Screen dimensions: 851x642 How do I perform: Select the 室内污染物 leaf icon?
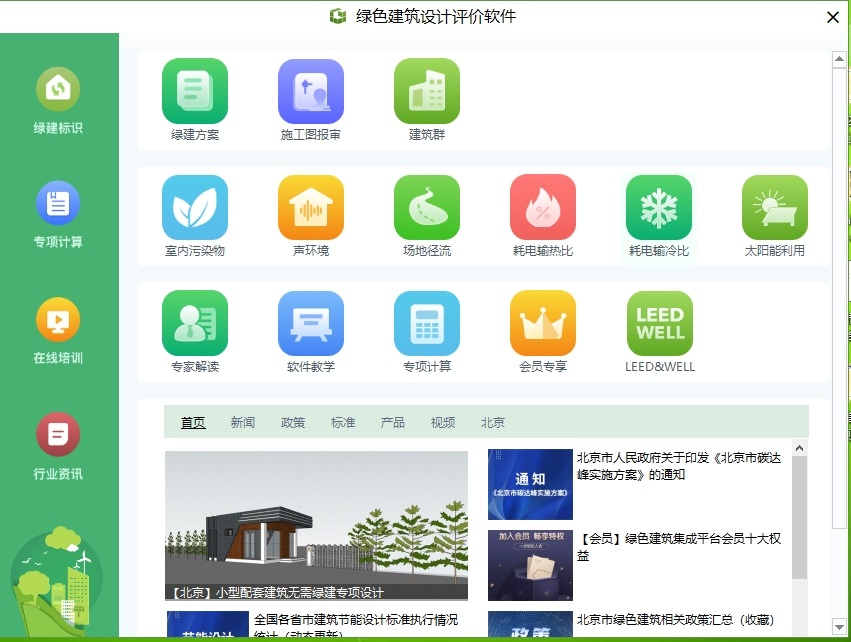coord(195,207)
